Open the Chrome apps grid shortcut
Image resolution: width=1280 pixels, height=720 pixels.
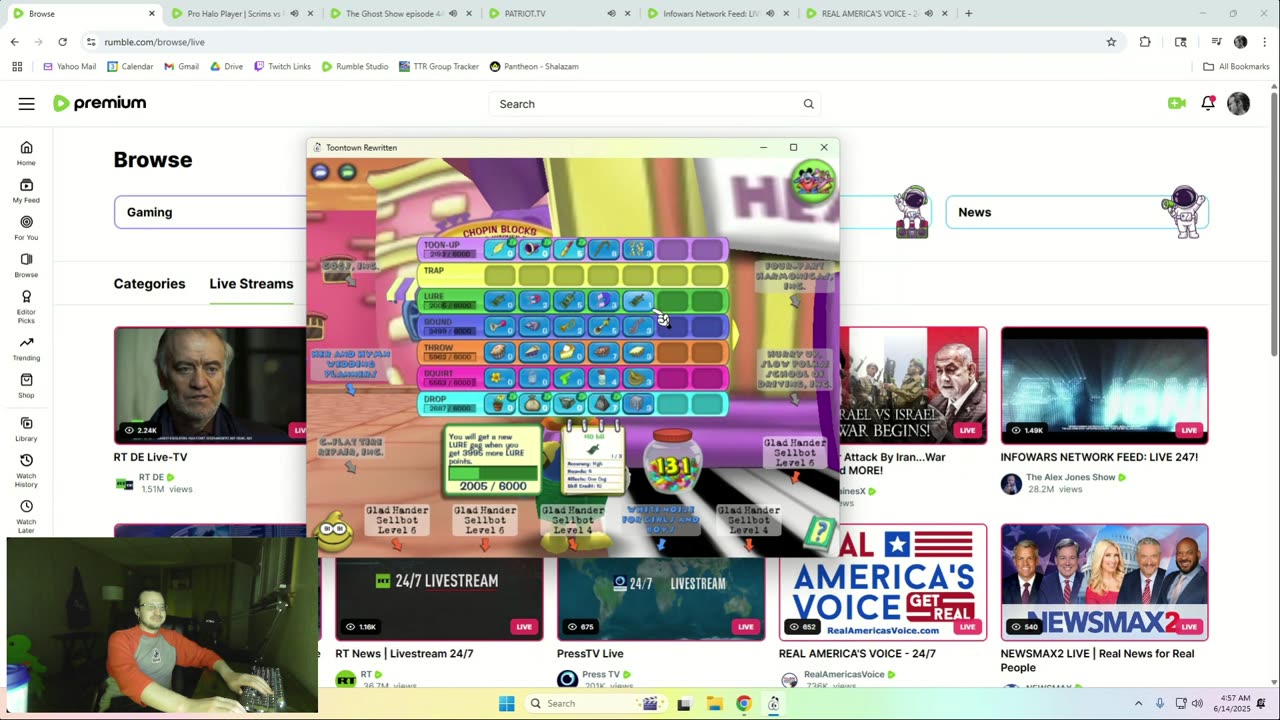coord(17,66)
